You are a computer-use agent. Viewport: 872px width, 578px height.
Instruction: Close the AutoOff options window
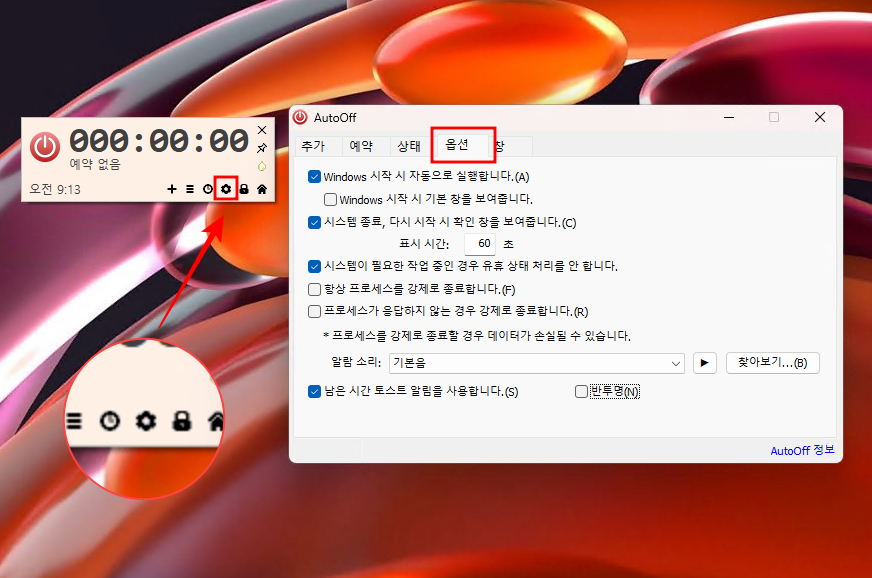click(820, 117)
